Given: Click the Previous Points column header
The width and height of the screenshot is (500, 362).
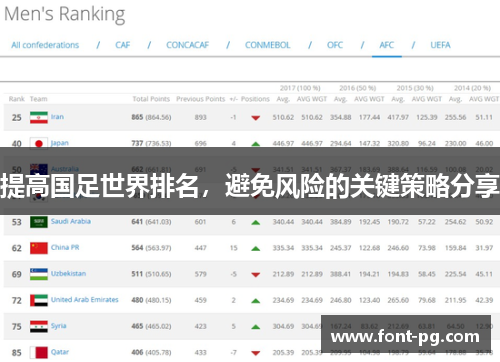Looking at the screenshot, I should point(201,99).
